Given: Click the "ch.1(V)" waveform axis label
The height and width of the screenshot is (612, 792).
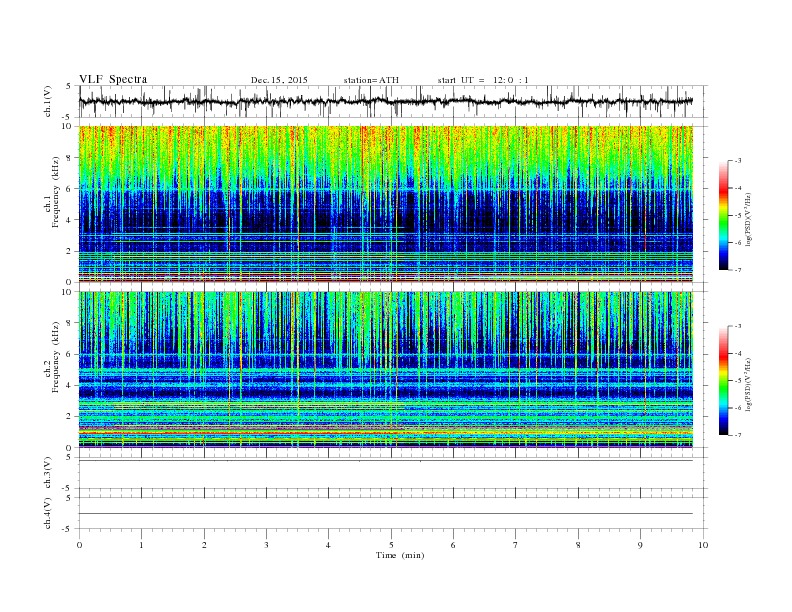Looking at the screenshot, I should click(47, 101).
